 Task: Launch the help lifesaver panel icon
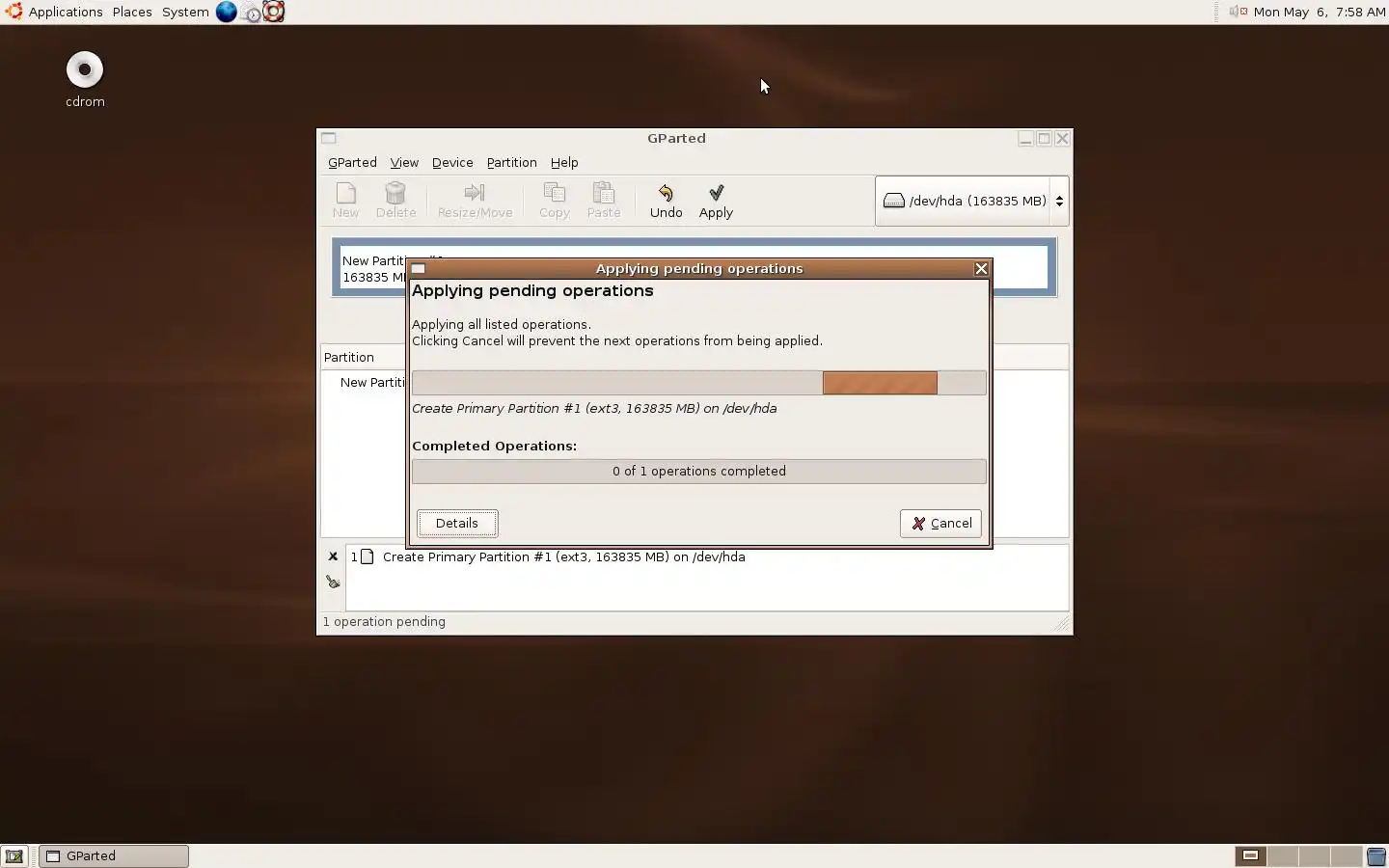tap(274, 12)
